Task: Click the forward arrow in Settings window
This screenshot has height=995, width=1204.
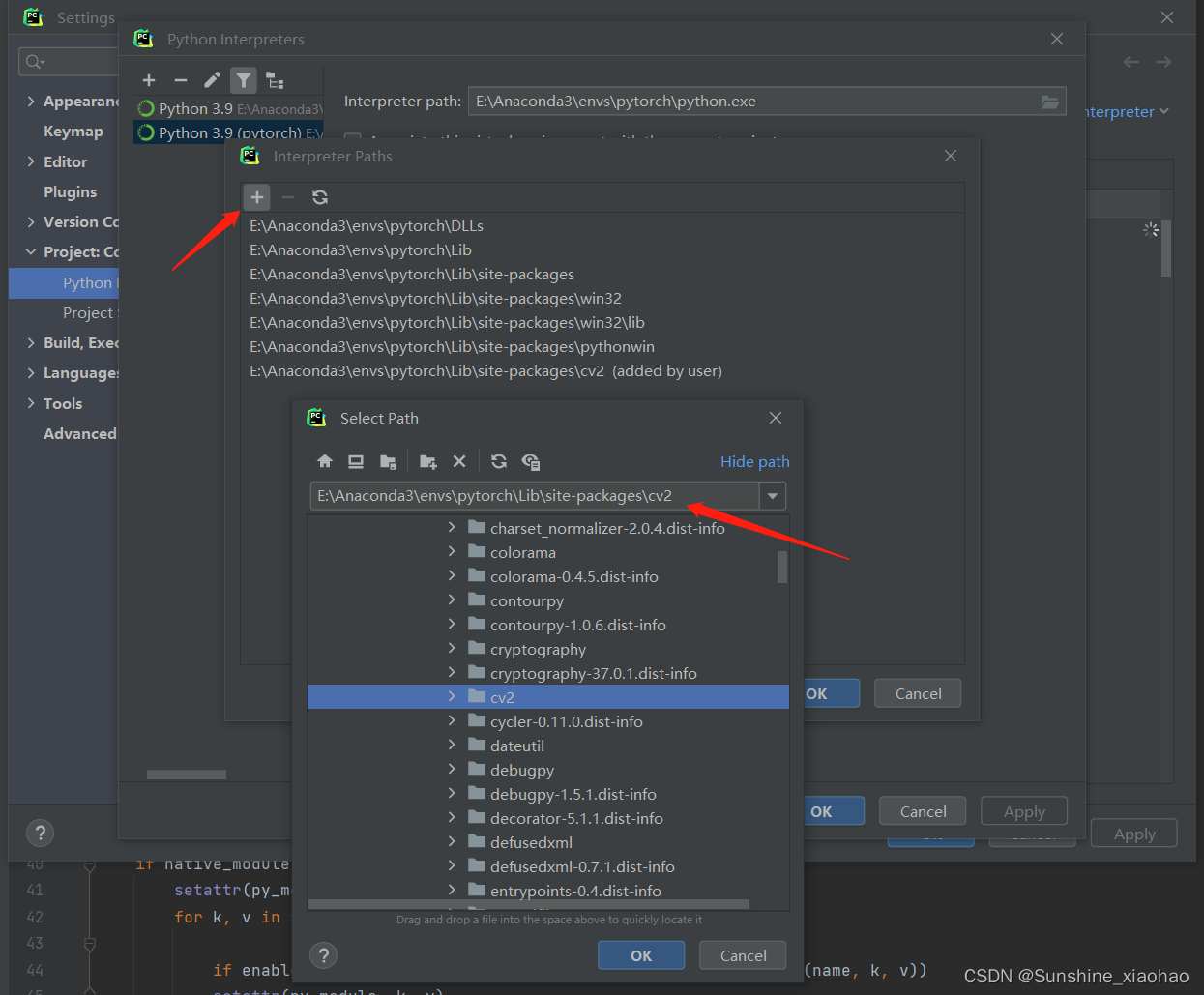Action: pyautogui.click(x=1163, y=62)
